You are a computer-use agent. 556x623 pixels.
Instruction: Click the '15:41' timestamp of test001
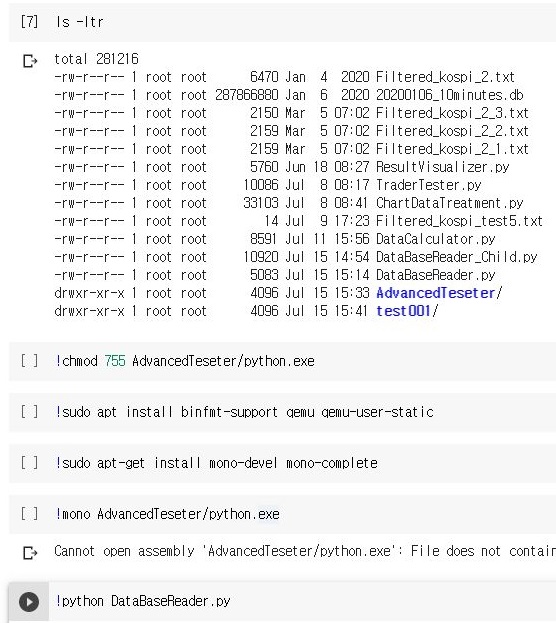351,311
